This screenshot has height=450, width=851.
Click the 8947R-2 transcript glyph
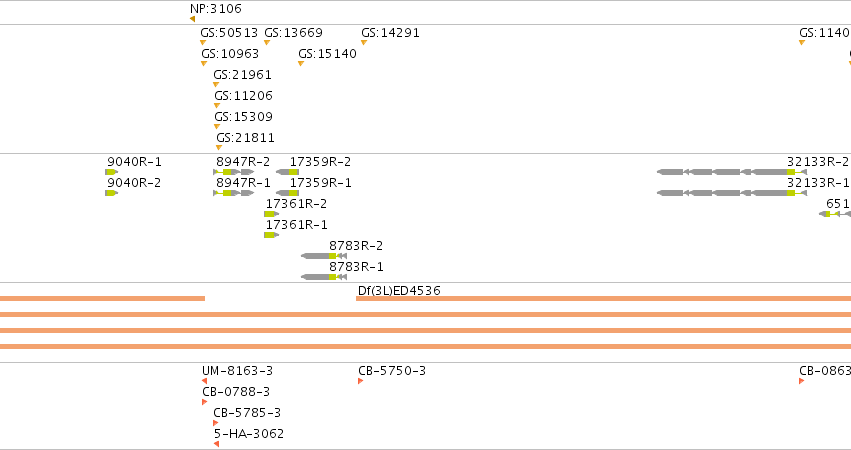point(234,172)
